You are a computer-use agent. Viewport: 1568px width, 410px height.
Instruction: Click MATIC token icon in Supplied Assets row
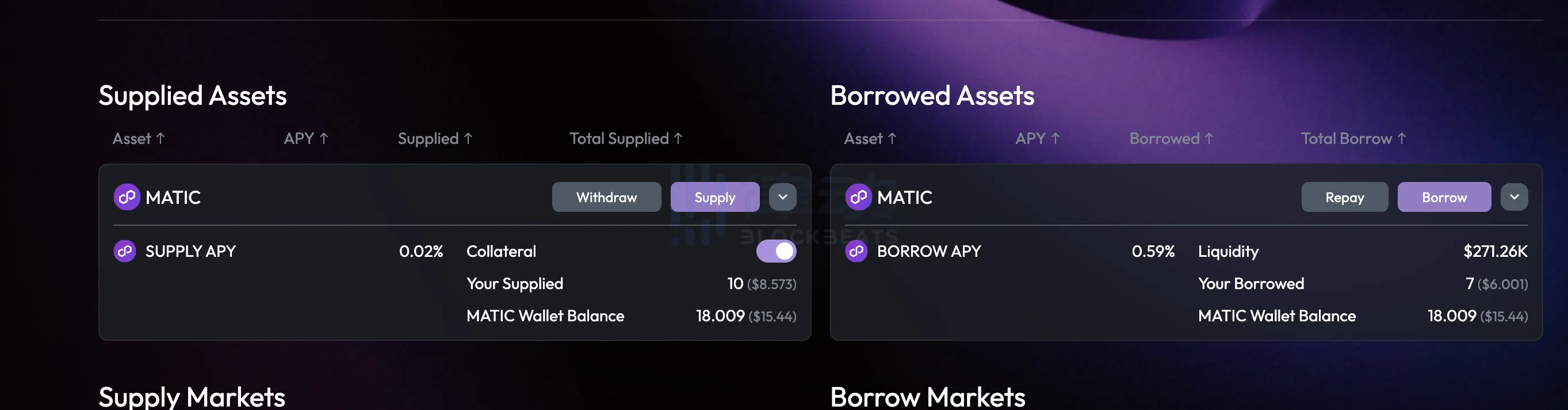pos(127,197)
